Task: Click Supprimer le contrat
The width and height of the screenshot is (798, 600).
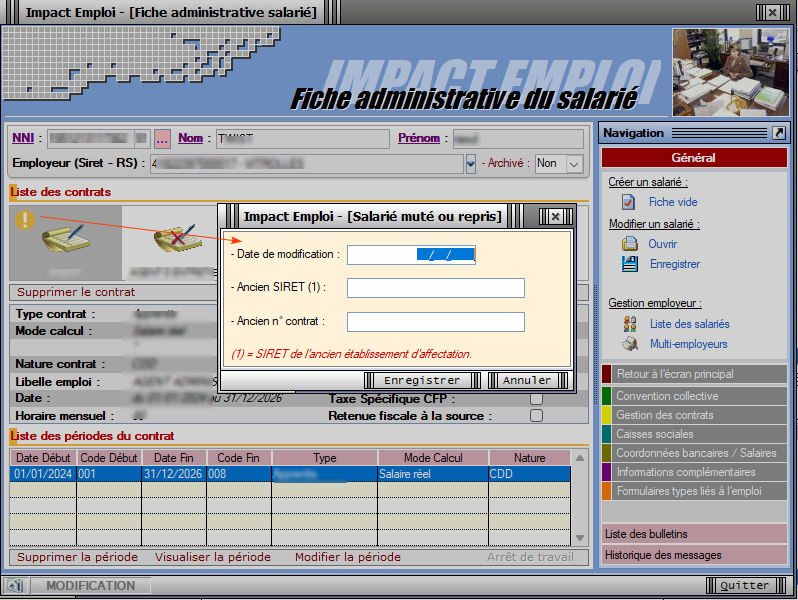Action: (x=76, y=292)
